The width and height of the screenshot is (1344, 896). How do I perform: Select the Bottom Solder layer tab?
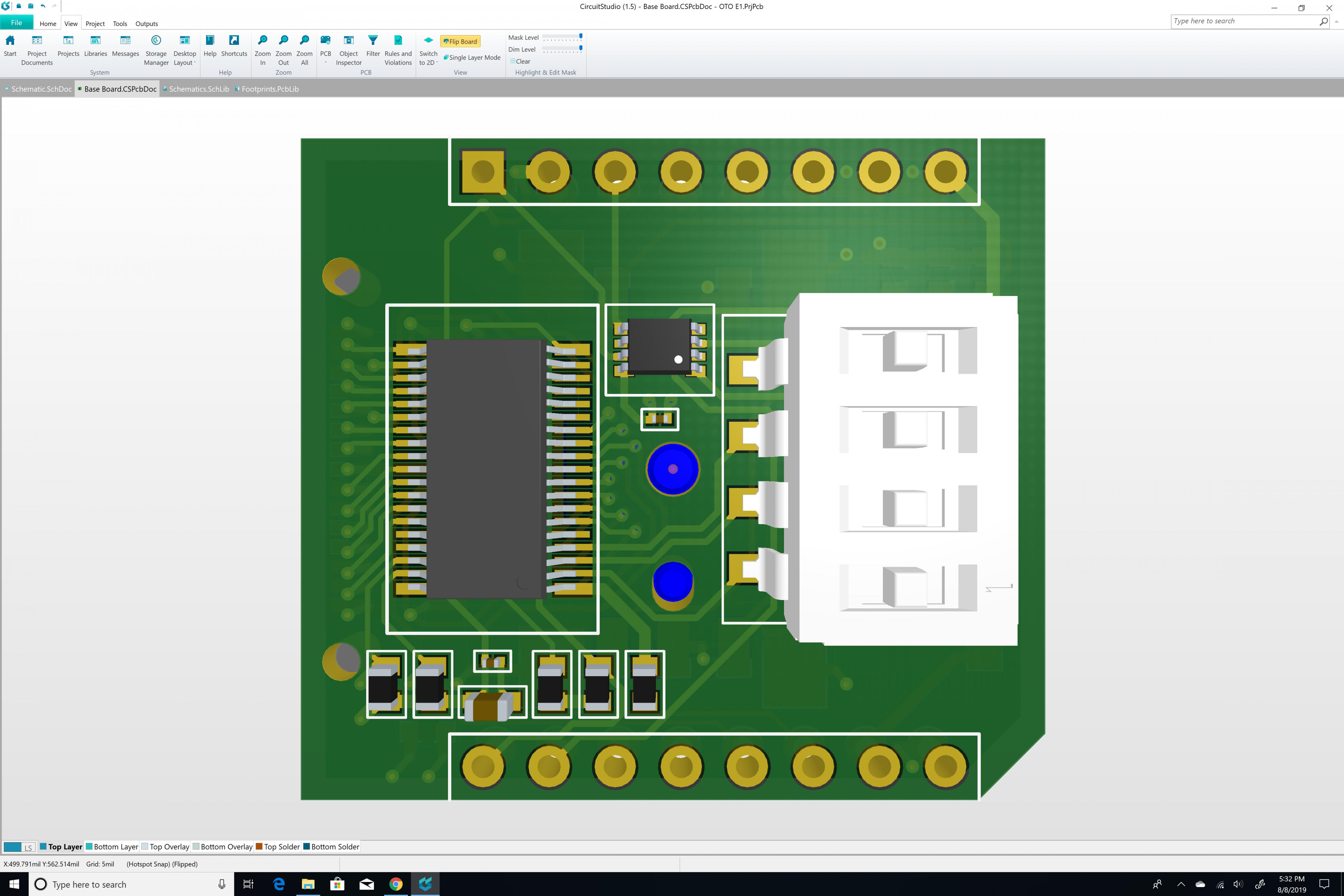[x=332, y=847]
